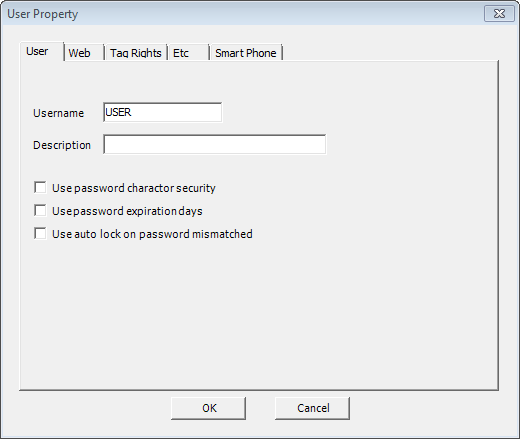Image resolution: width=520 pixels, height=439 pixels.
Task: Close the User Property window
Action: click(x=499, y=14)
